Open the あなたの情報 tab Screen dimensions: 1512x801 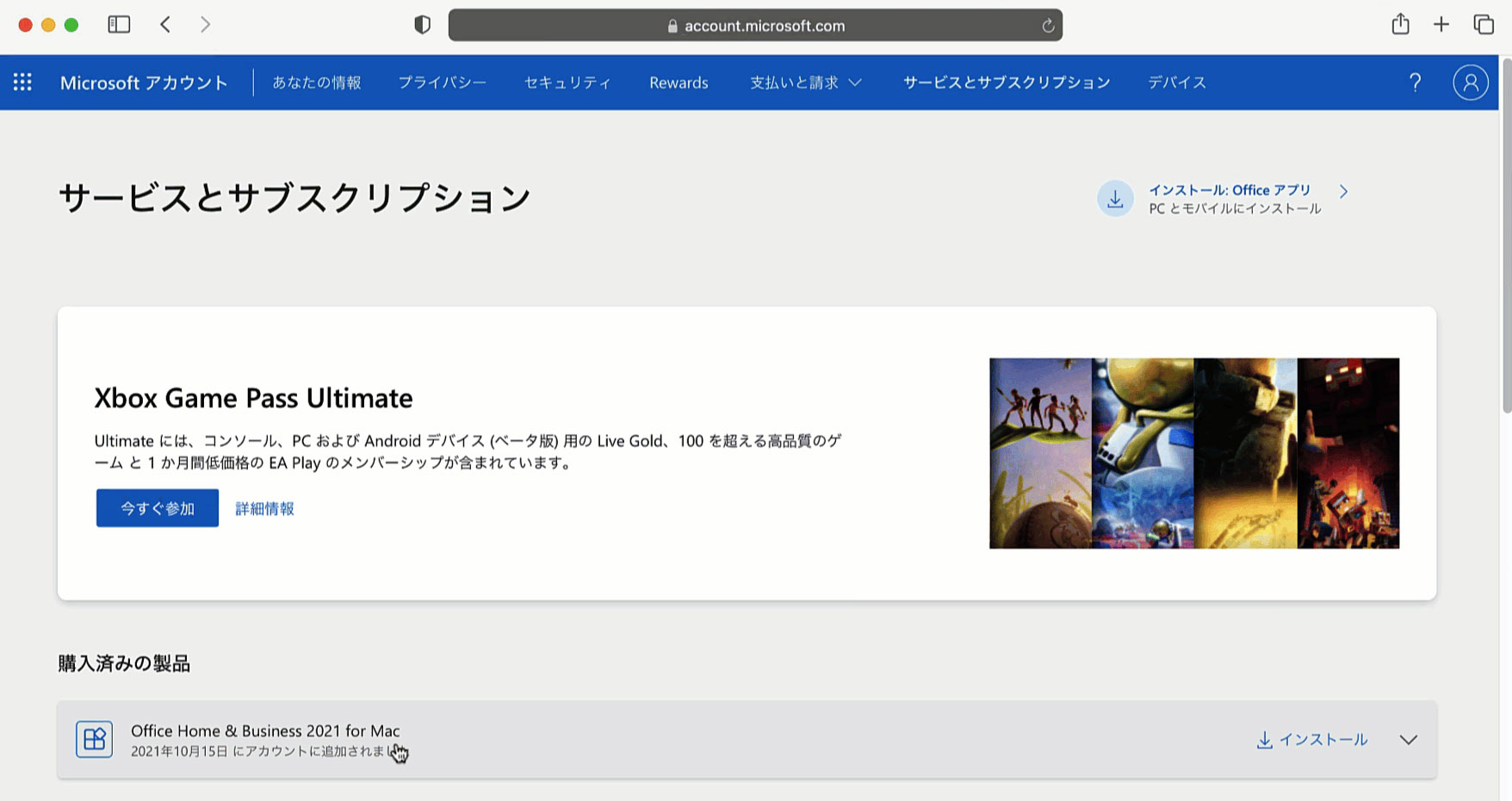[317, 83]
